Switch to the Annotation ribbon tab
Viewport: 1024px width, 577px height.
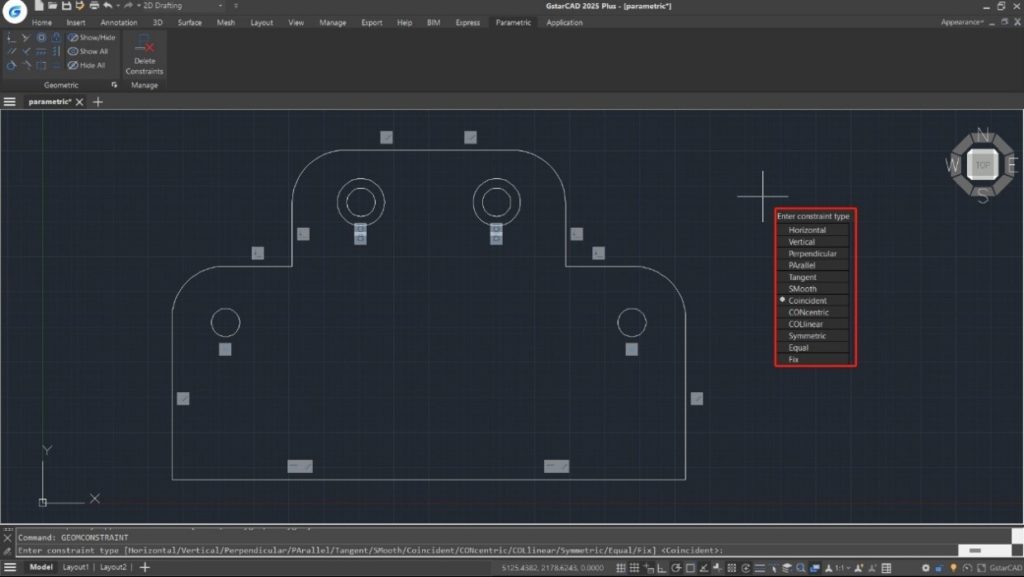[118, 22]
